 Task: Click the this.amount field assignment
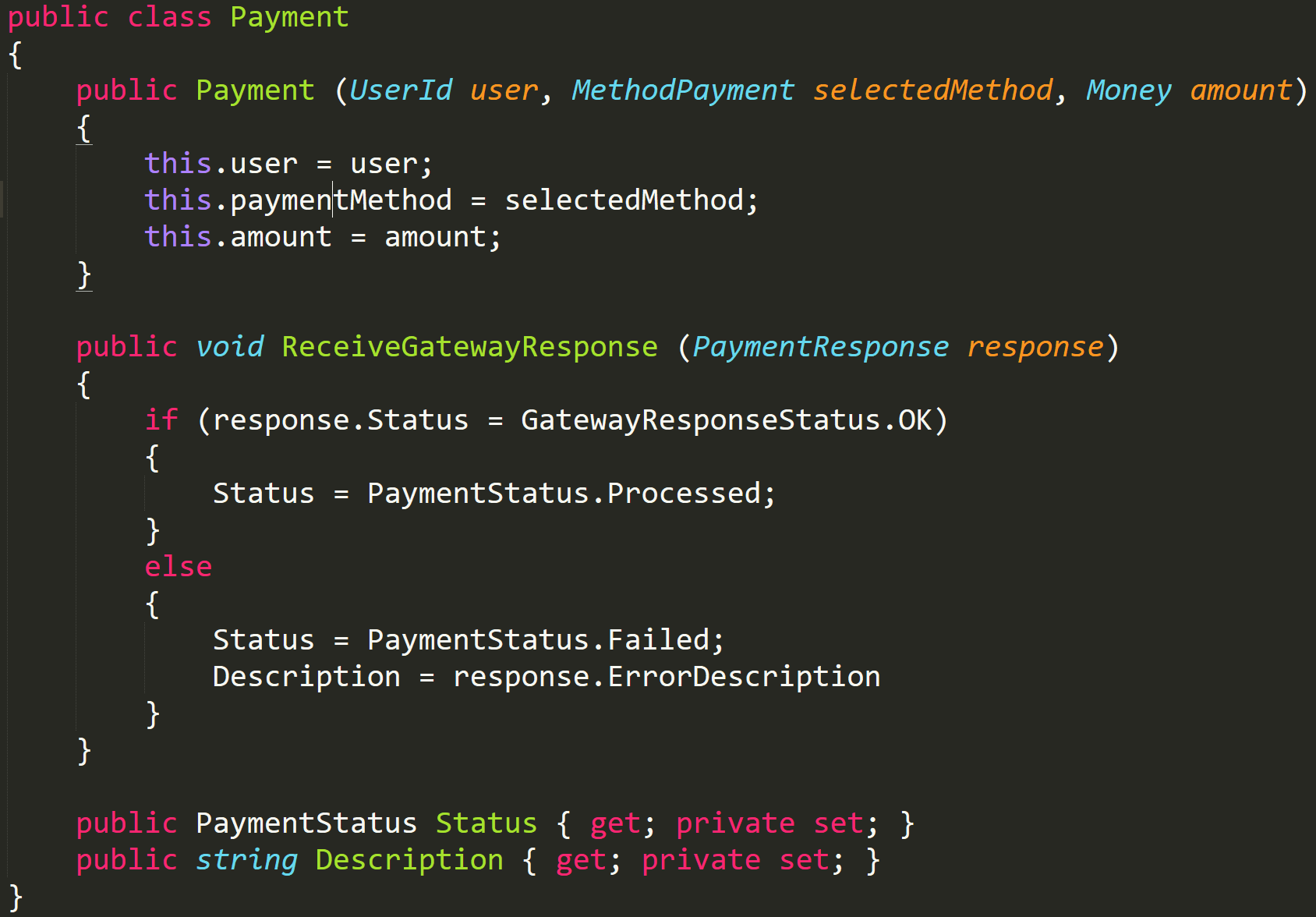[280, 237]
